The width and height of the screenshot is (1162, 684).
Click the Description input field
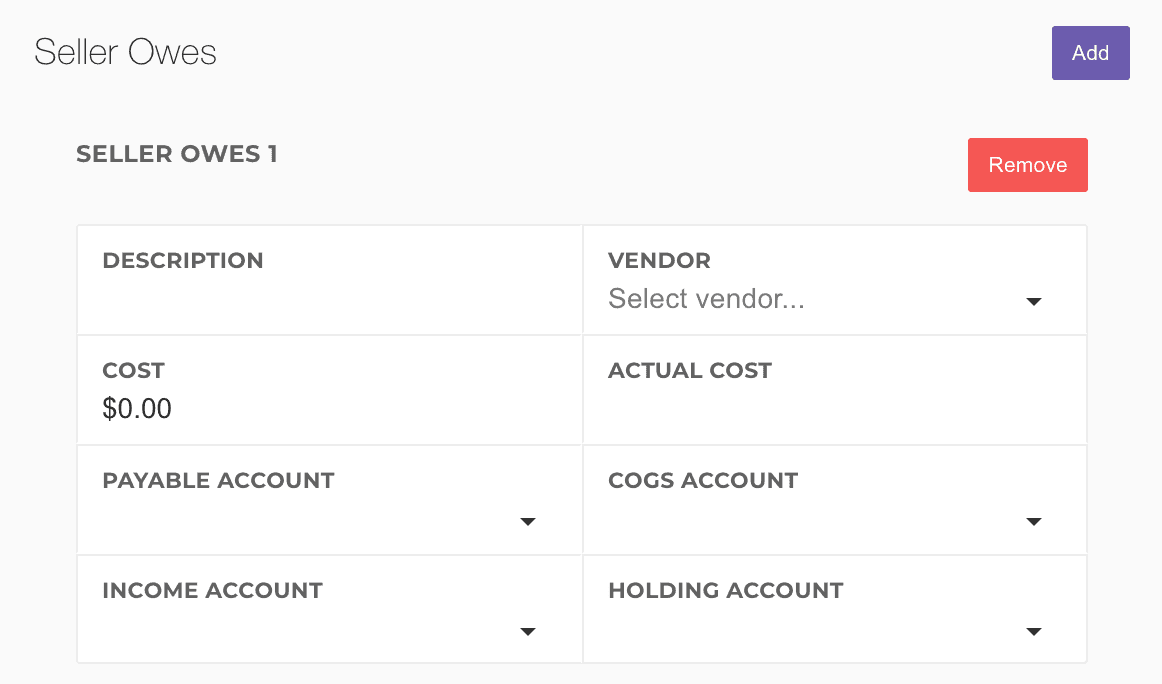pyautogui.click(x=330, y=299)
